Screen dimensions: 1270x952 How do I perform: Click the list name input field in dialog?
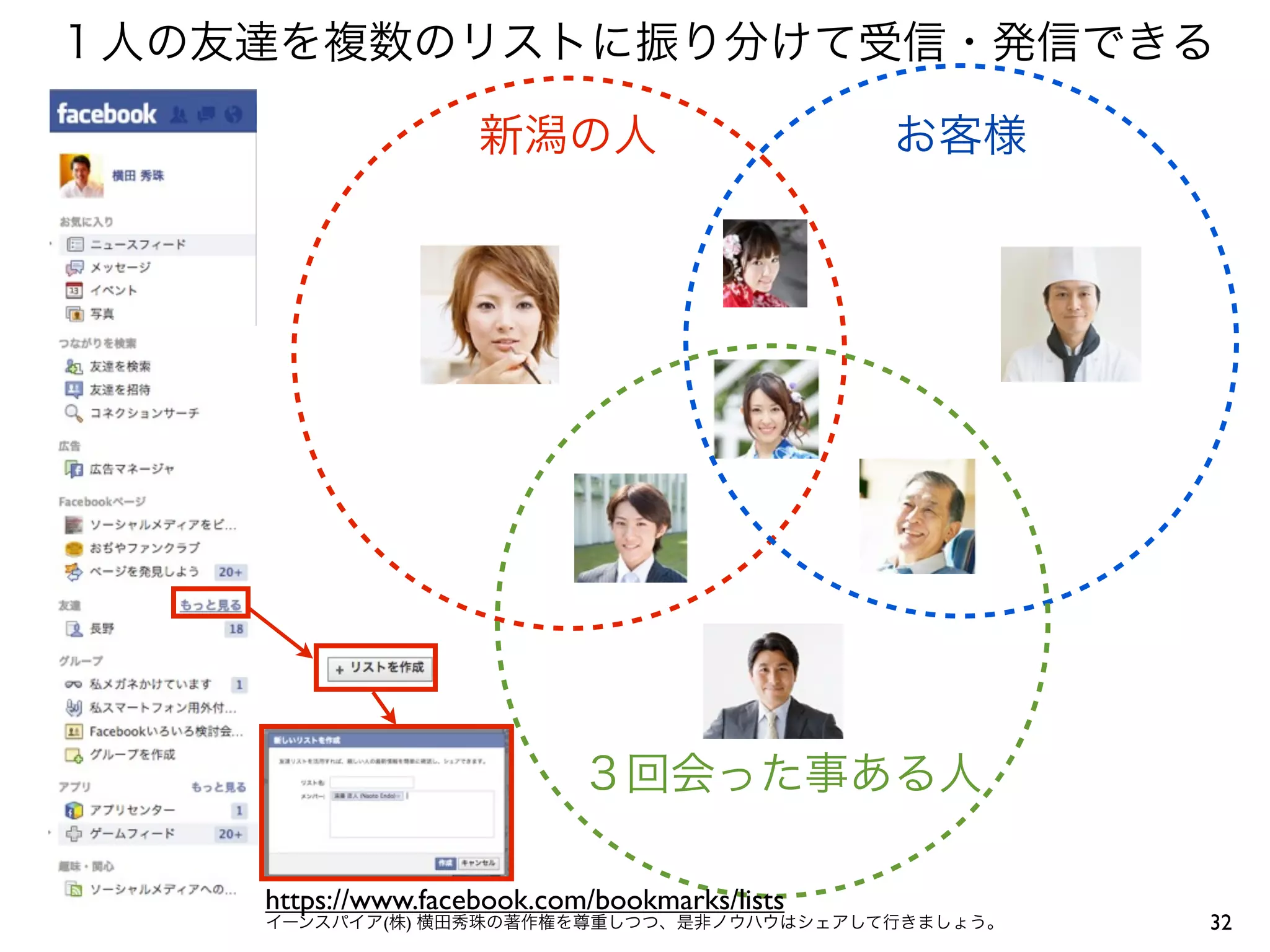click(371, 782)
